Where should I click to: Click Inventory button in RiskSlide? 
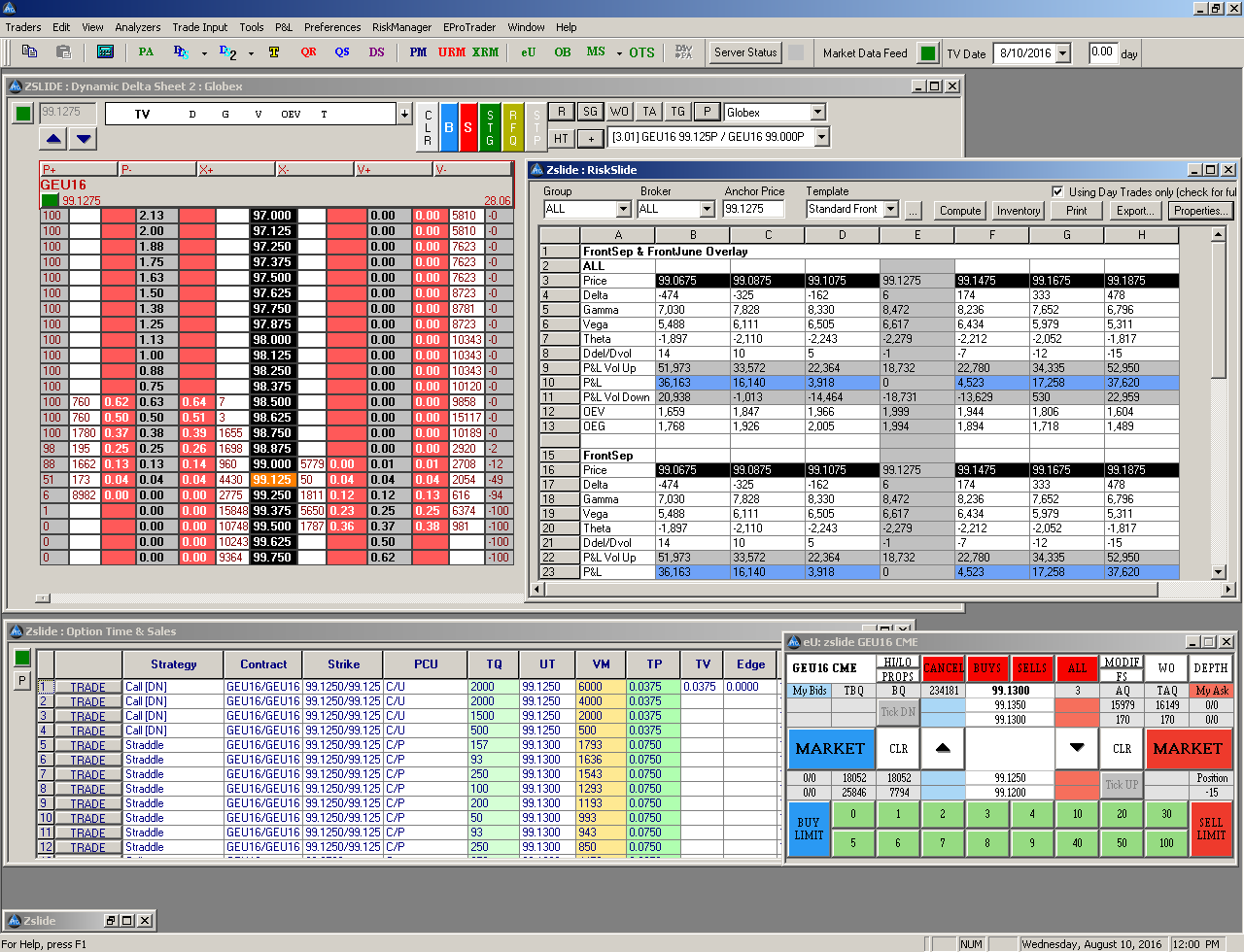[x=1019, y=210]
